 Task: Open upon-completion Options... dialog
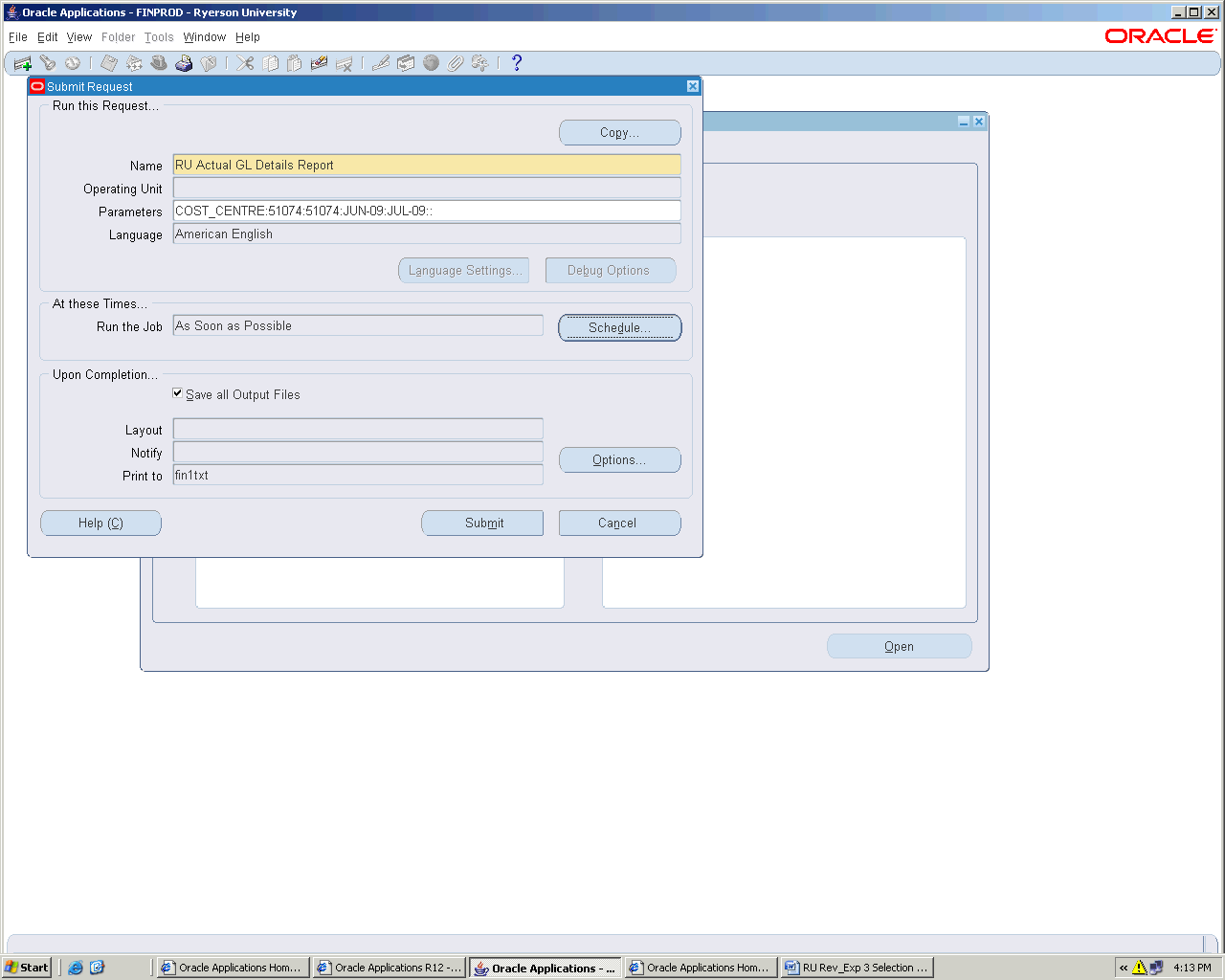(619, 460)
